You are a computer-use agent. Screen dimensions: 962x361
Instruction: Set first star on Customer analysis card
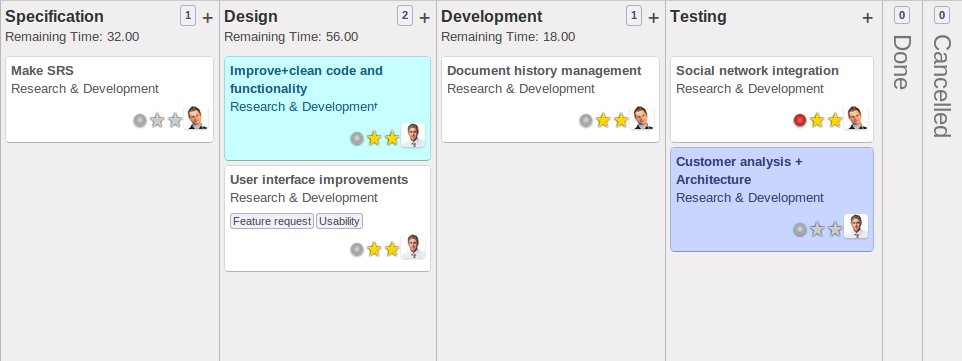(x=817, y=230)
